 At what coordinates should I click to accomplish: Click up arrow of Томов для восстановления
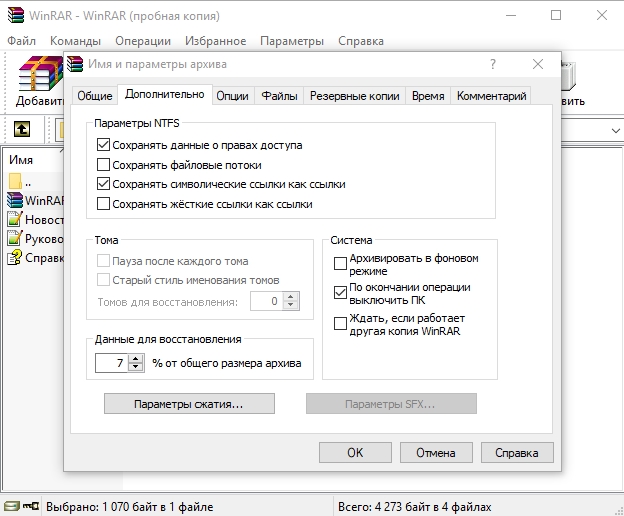click(x=291, y=297)
